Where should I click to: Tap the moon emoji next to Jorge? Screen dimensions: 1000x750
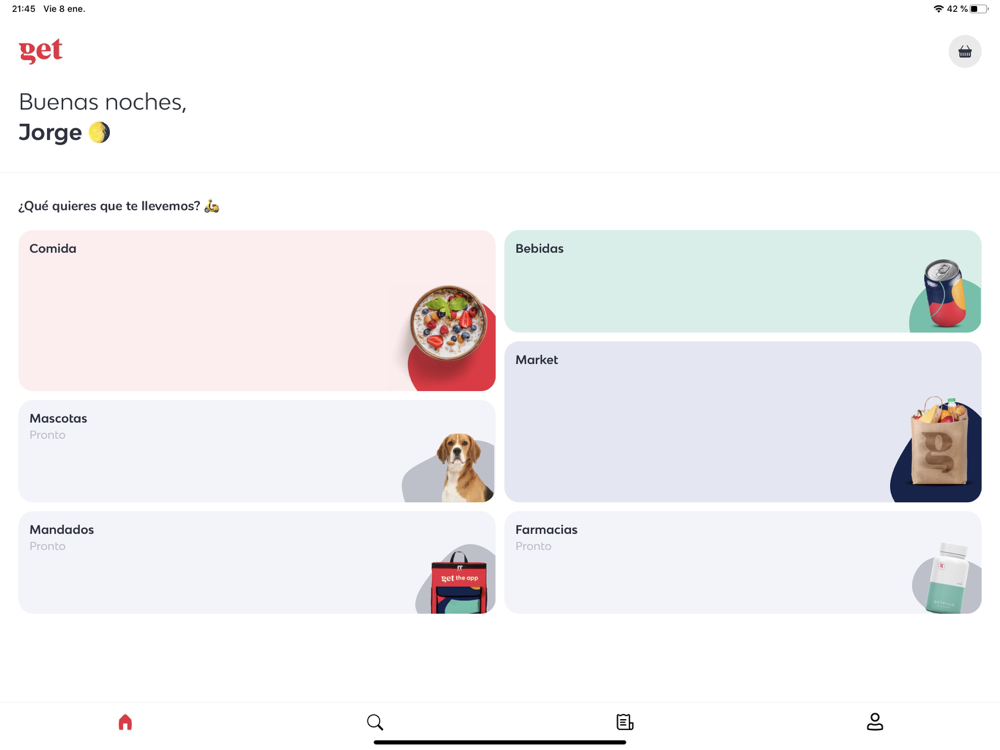click(x=99, y=133)
